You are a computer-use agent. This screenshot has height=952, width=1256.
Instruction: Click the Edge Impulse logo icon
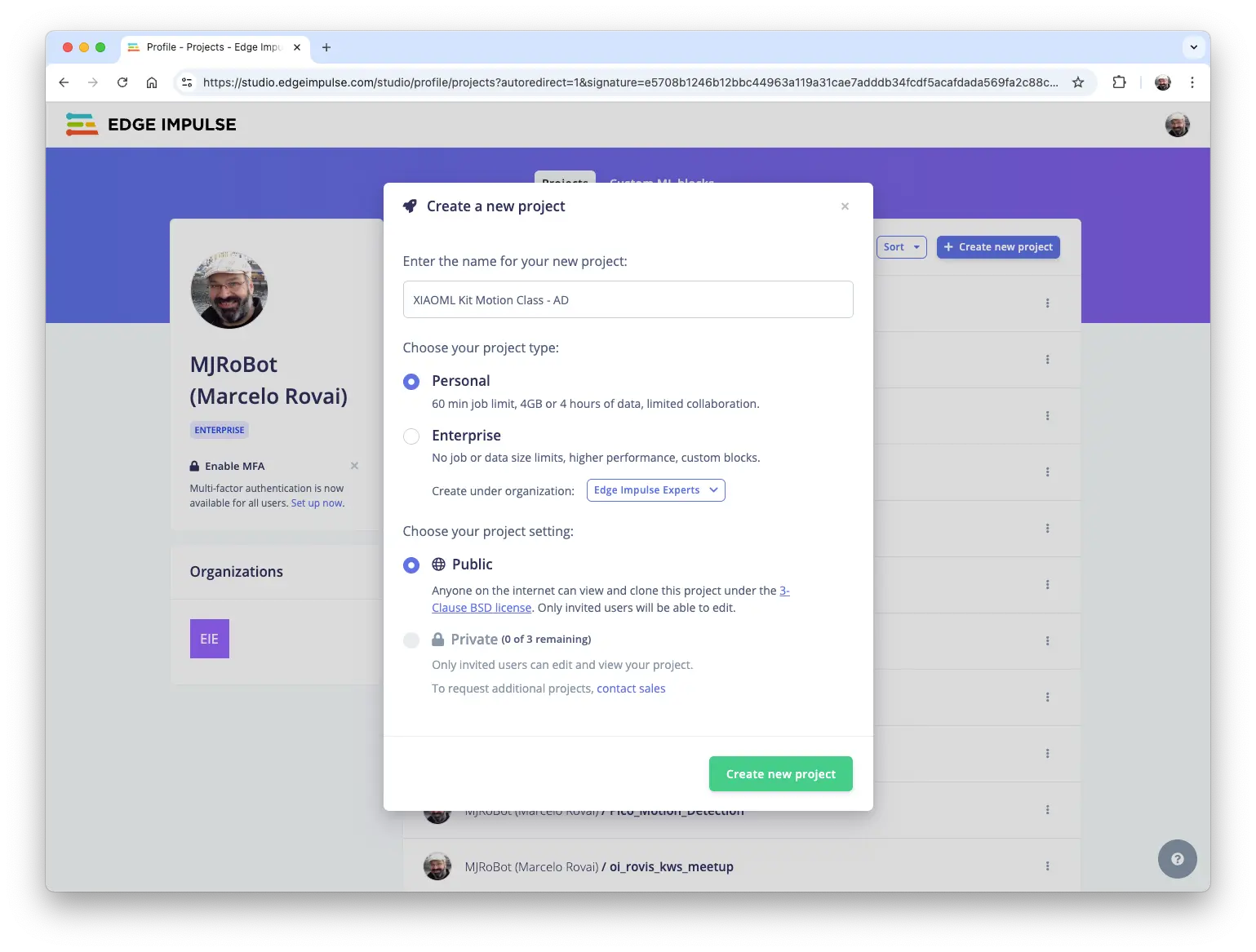click(82, 124)
